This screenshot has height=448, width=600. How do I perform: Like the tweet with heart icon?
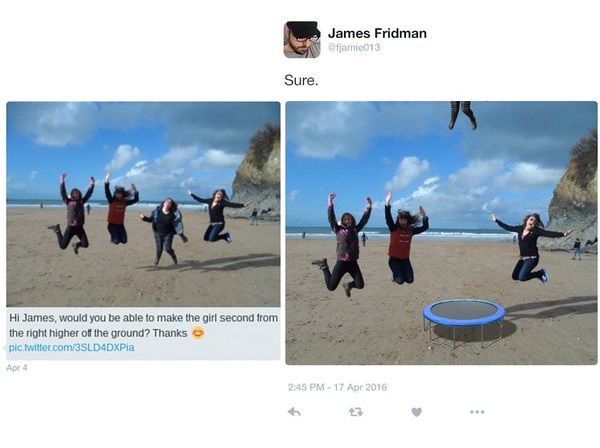tap(416, 412)
